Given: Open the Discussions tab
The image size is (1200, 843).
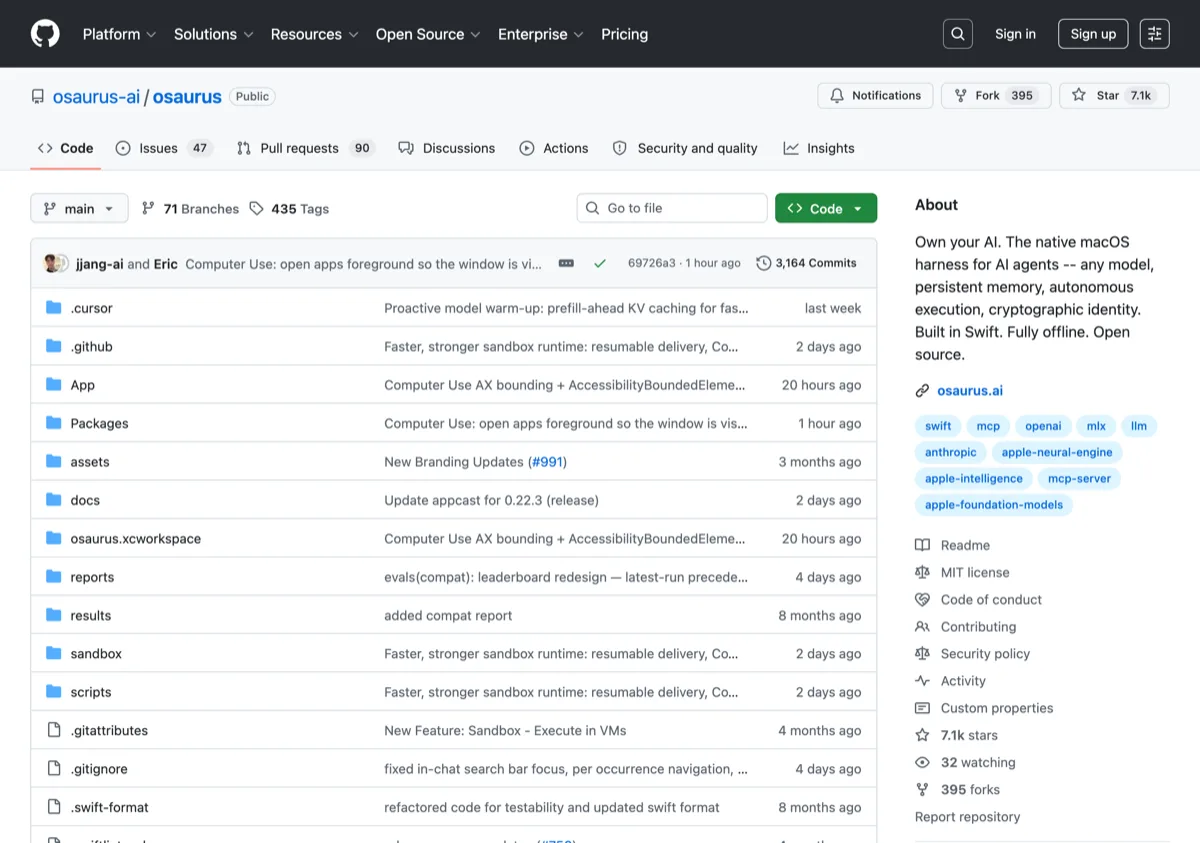Looking at the screenshot, I should pos(447,148).
